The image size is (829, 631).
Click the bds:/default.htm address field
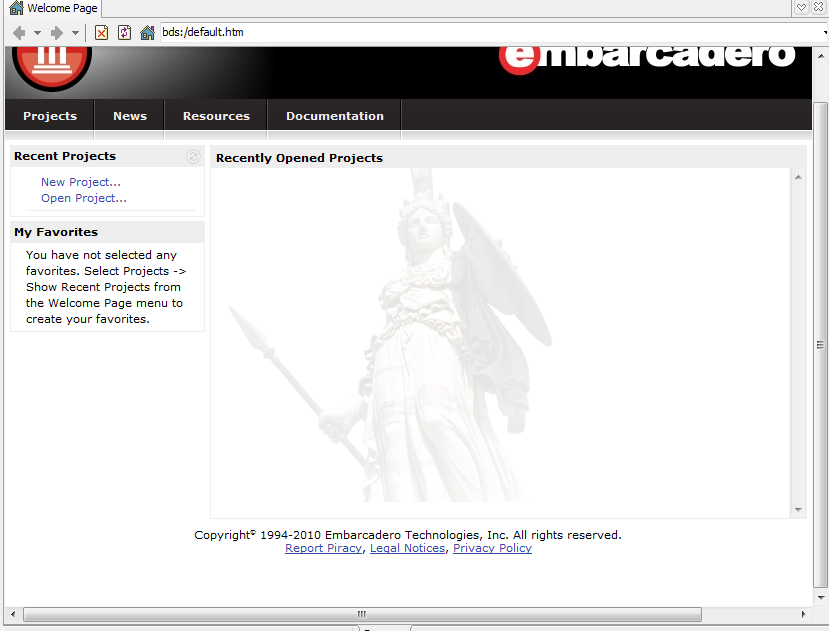pyautogui.click(x=490, y=32)
